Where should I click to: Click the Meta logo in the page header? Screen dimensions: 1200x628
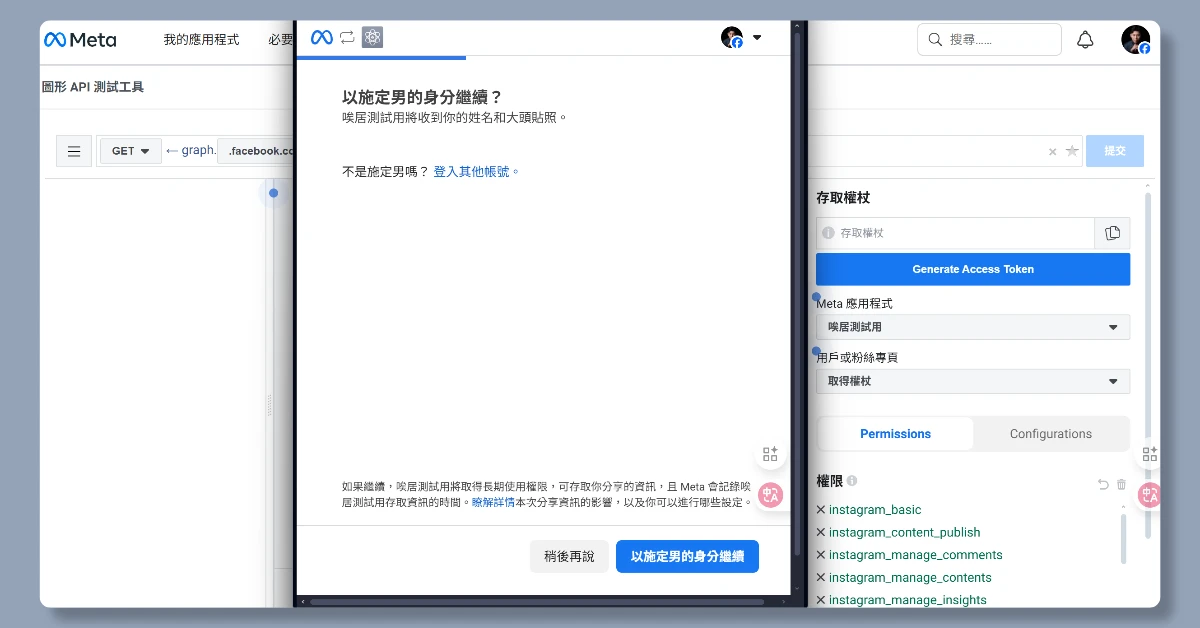[80, 40]
